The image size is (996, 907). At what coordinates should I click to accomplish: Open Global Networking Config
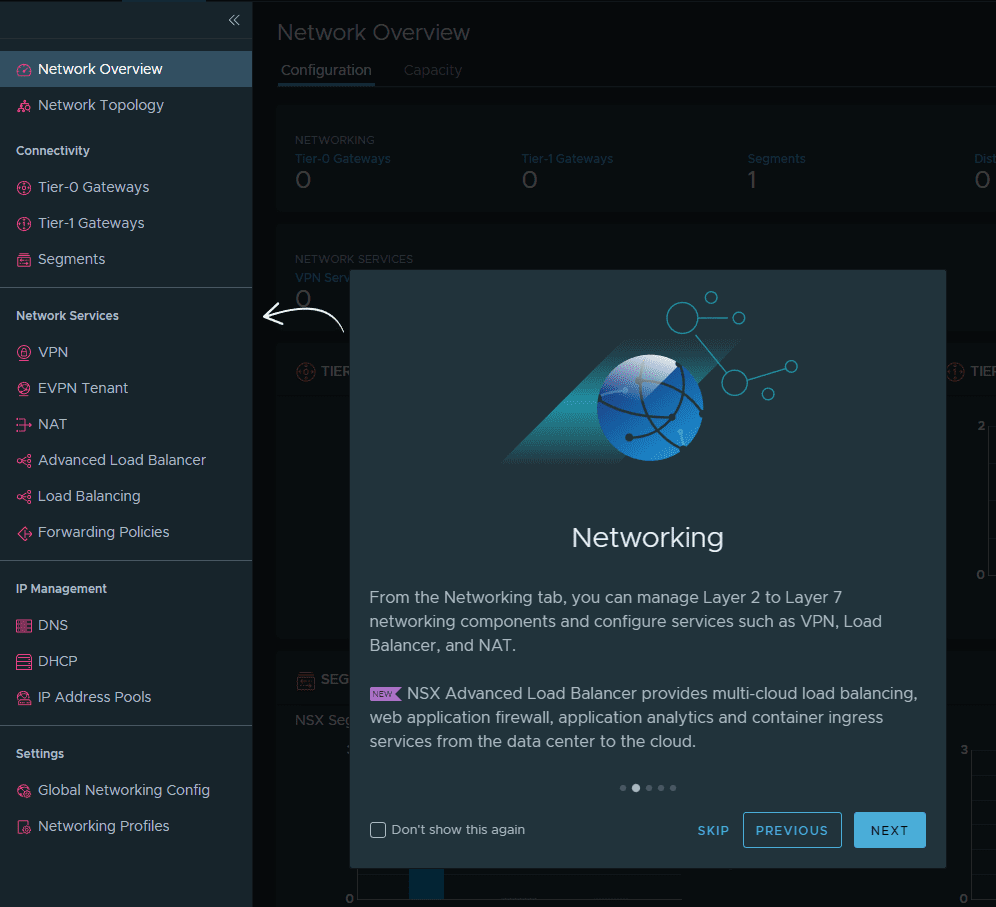coord(126,790)
